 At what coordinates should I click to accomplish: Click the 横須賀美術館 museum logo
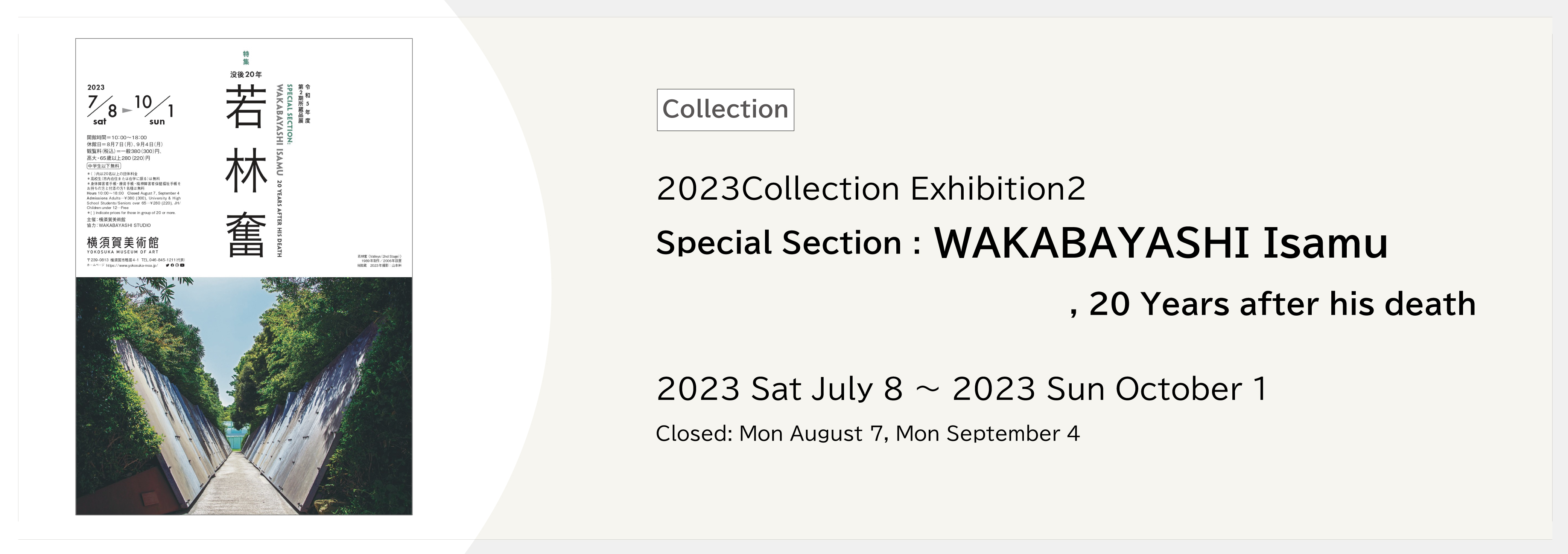(x=123, y=245)
